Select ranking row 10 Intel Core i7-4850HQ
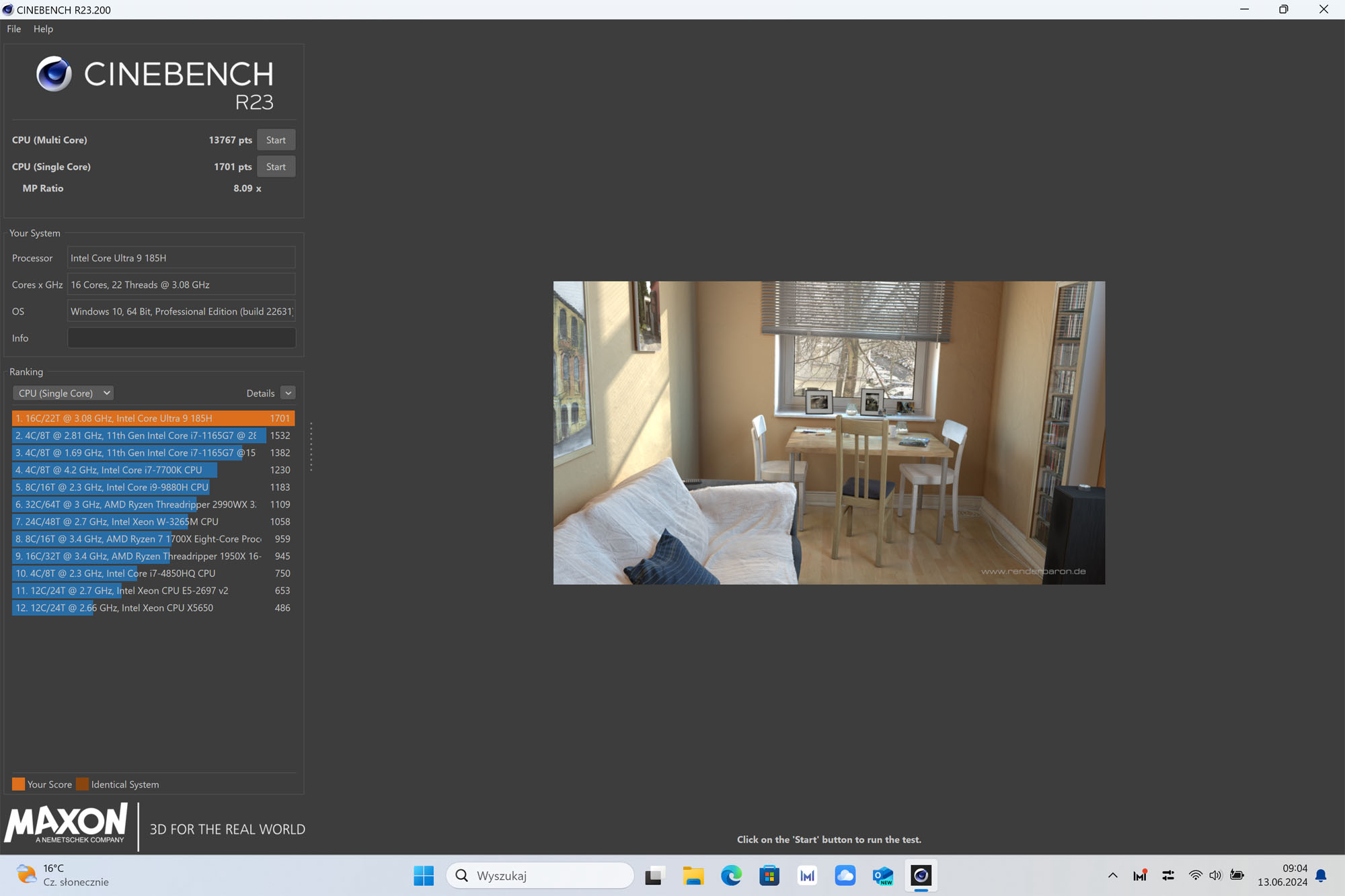The width and height of the screenshot is (1345, 896). point(153,573)
